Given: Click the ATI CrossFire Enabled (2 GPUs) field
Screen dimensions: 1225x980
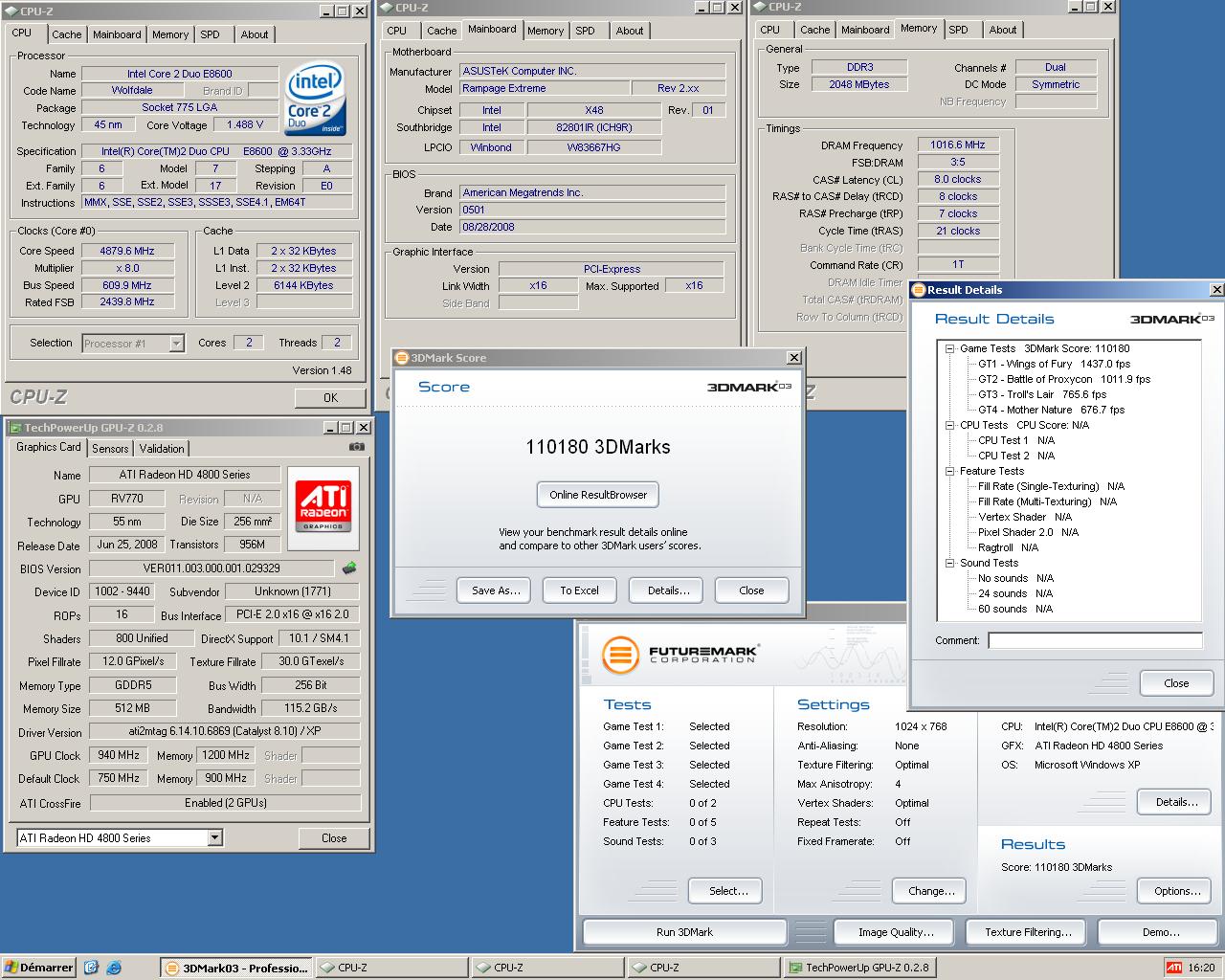Looking at the screenshot, I should 225,803.
